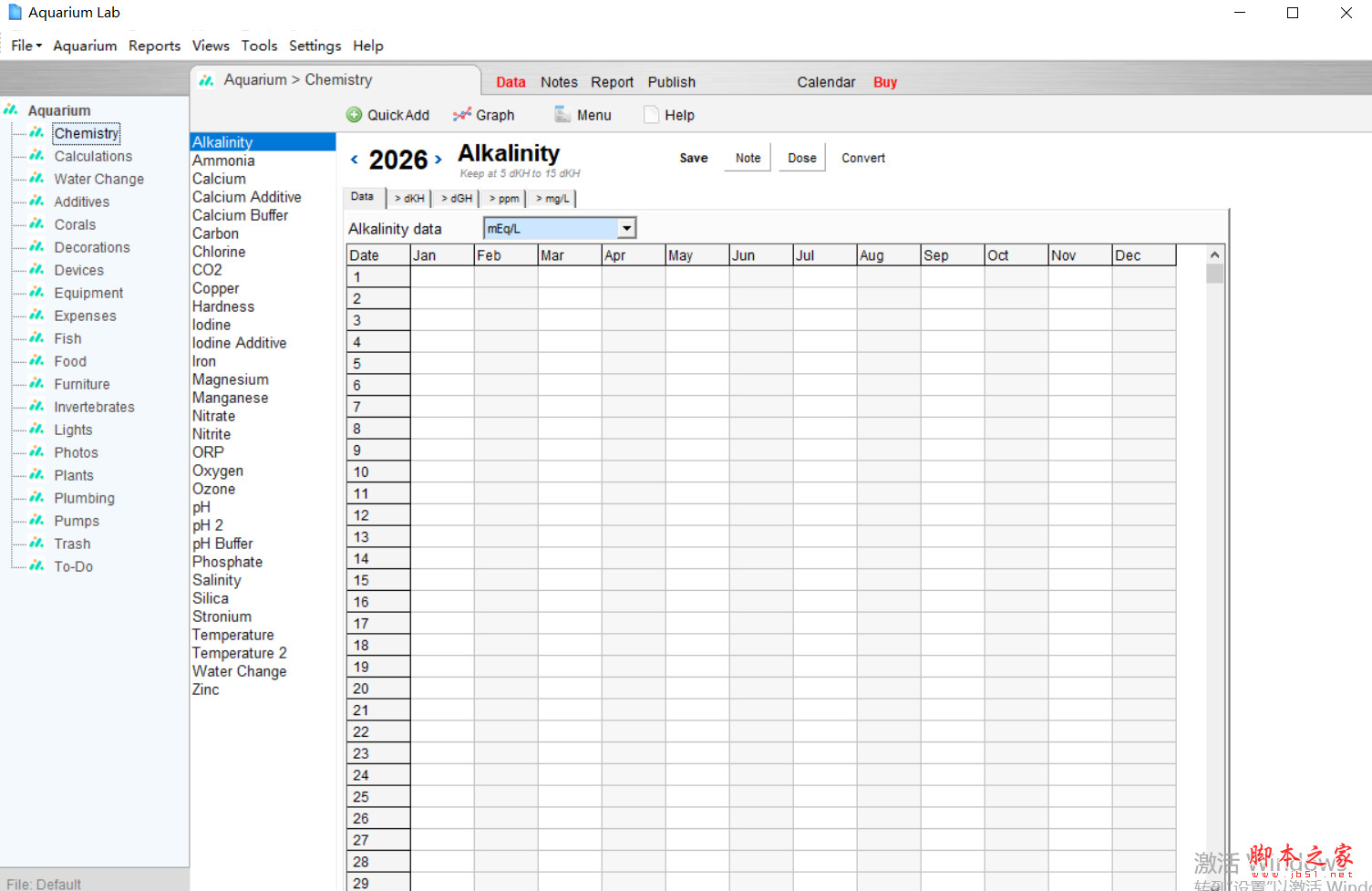This screenshot has width=1372, height=891.
Task: Click the icon beside Expenses
Action: pyautogui.click(x=36, y=316)
